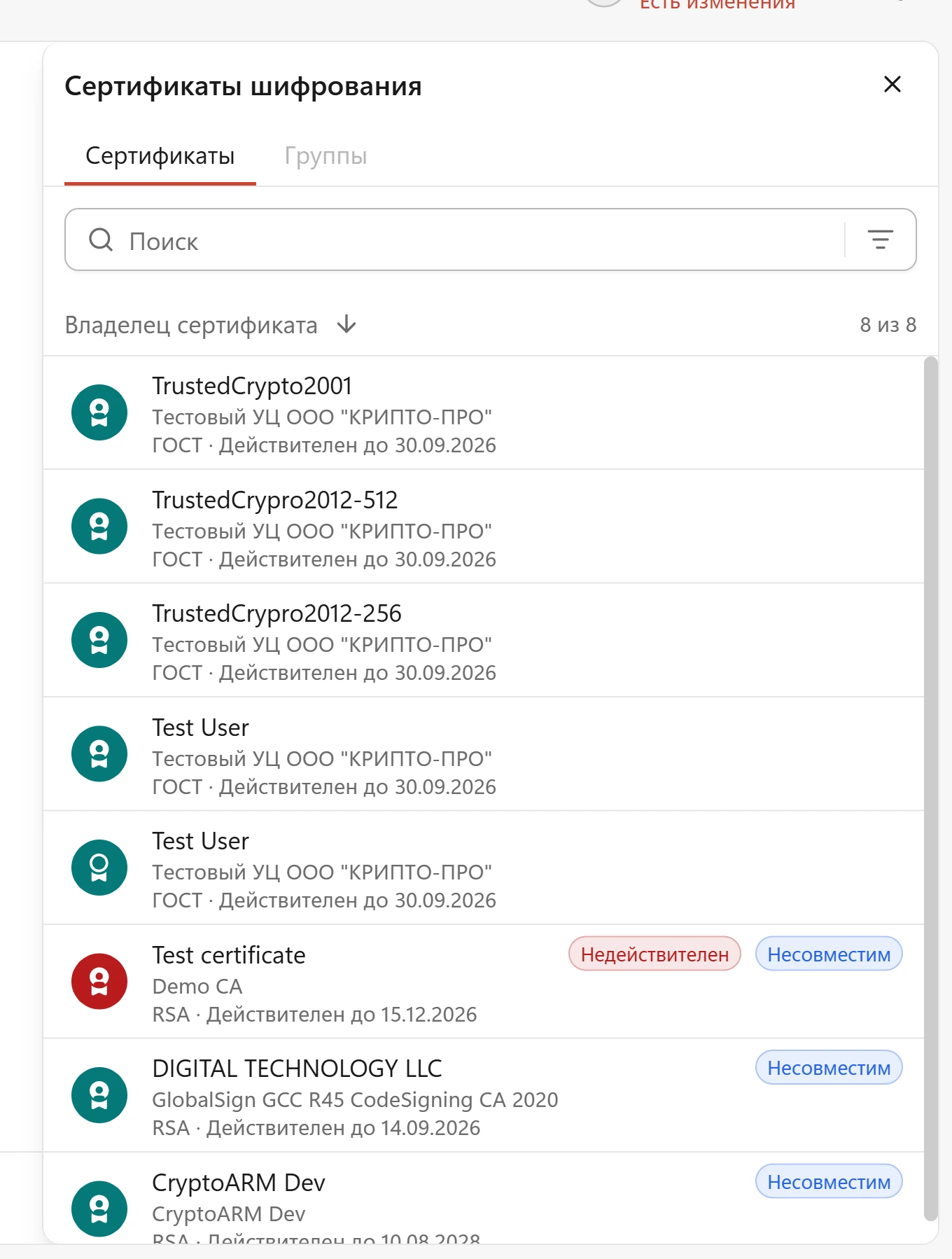952x1259 pixels.
Task: Select DIGITAL TECHNOLOGY LLC certificate name
Action: 297,1069
